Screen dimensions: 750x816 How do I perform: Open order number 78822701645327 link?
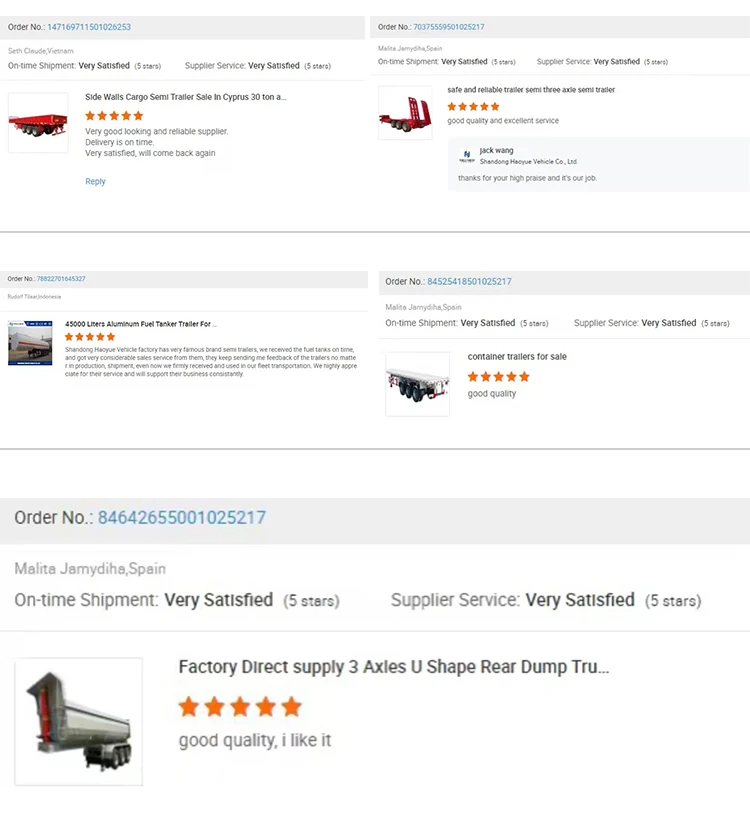click(61, 279)
